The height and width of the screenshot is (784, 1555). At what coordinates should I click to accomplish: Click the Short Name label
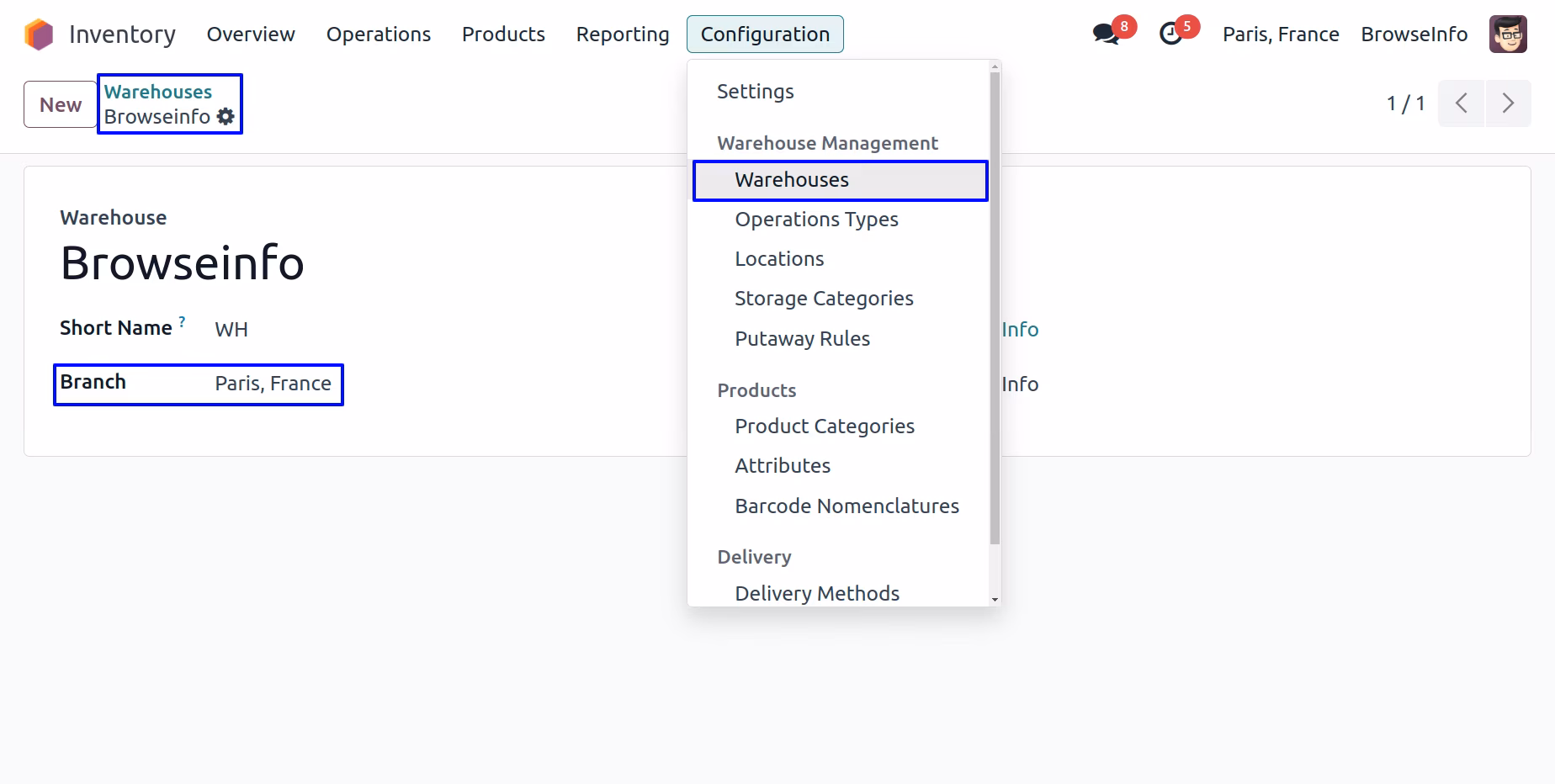pos(116,328)
